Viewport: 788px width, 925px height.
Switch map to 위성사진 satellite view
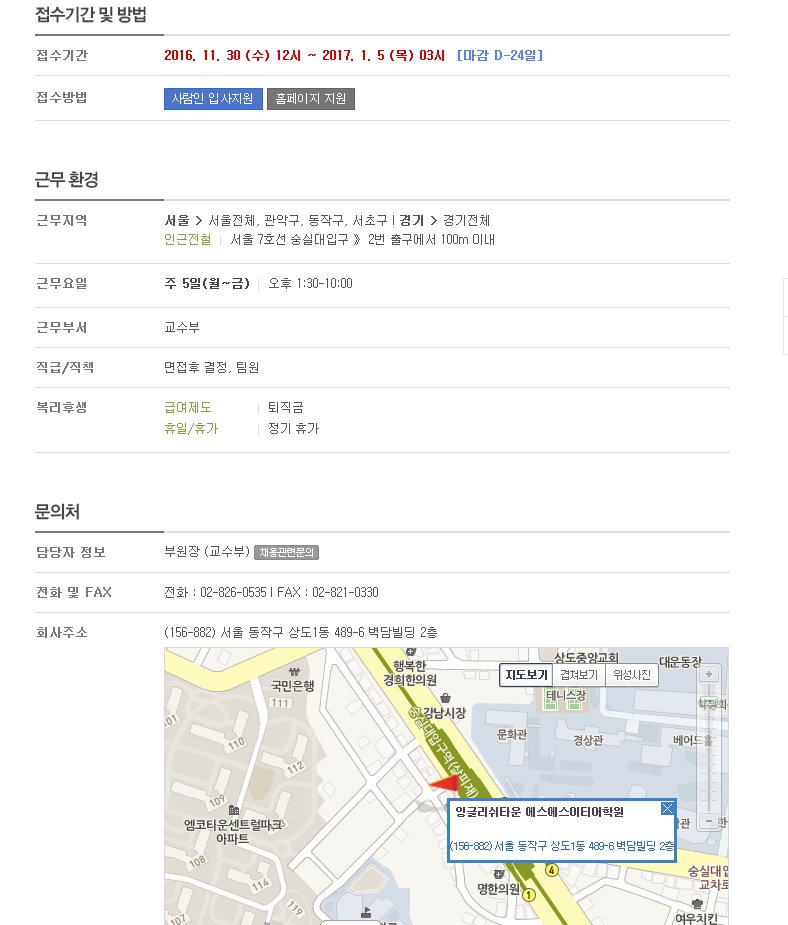(631, 675)
